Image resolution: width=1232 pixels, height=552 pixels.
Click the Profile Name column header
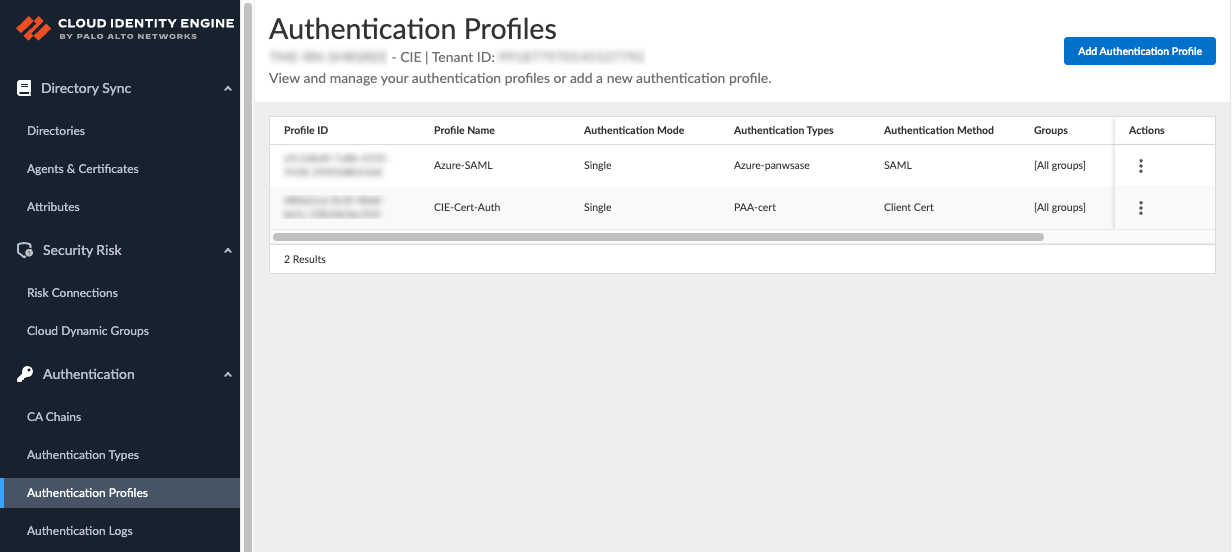(x=464, y=130)
